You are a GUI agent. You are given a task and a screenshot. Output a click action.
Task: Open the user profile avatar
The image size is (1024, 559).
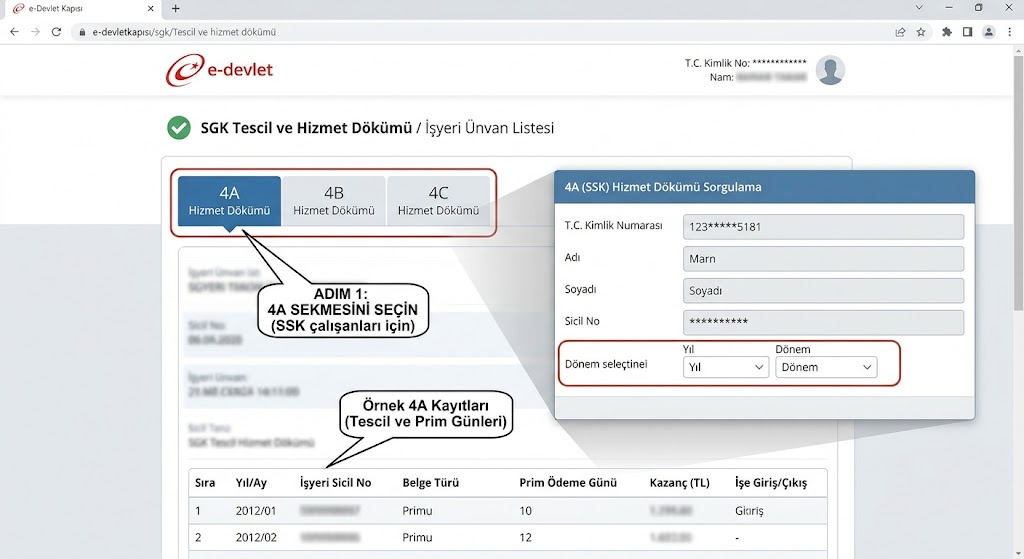coord(830,70)
